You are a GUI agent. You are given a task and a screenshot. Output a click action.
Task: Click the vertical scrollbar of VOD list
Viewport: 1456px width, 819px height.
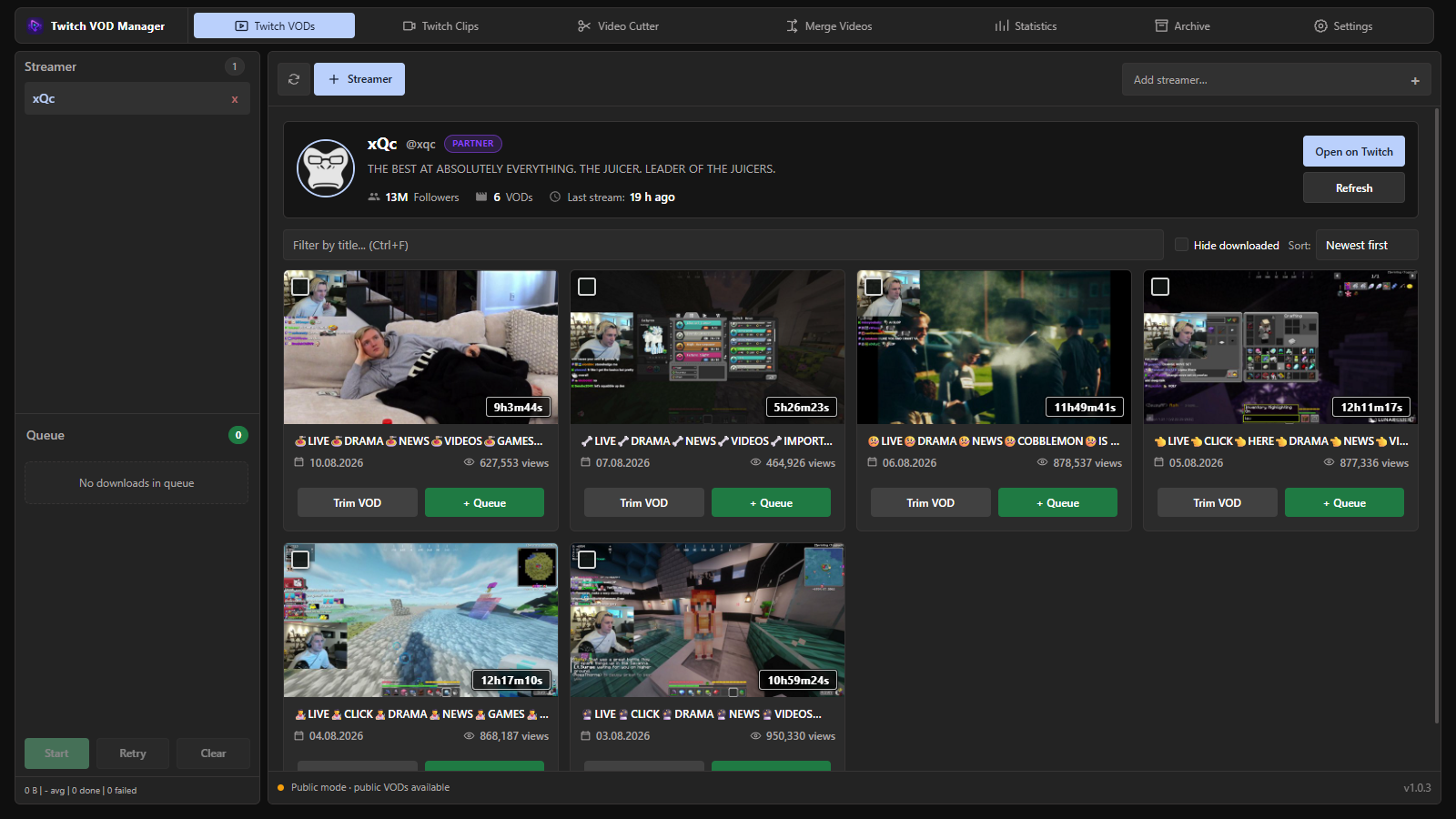pyautogui.click(x=1437, y=416)
